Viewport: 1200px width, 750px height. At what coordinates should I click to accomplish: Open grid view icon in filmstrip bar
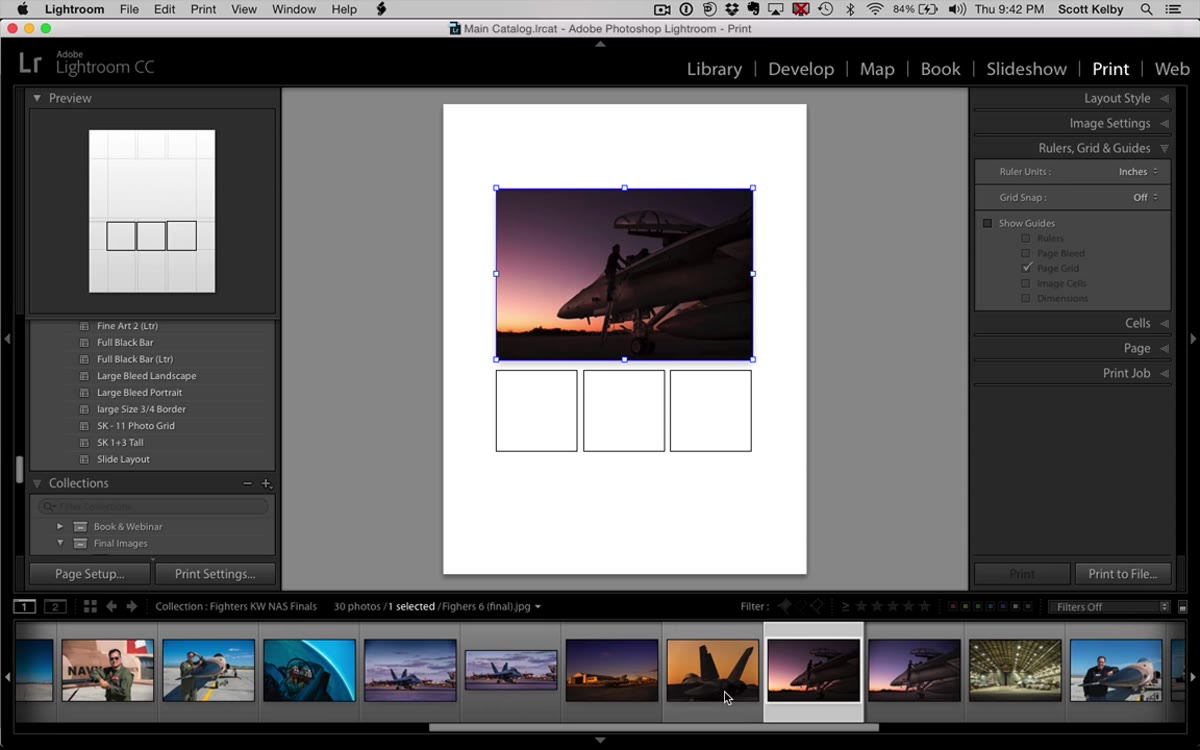[90, 606]
